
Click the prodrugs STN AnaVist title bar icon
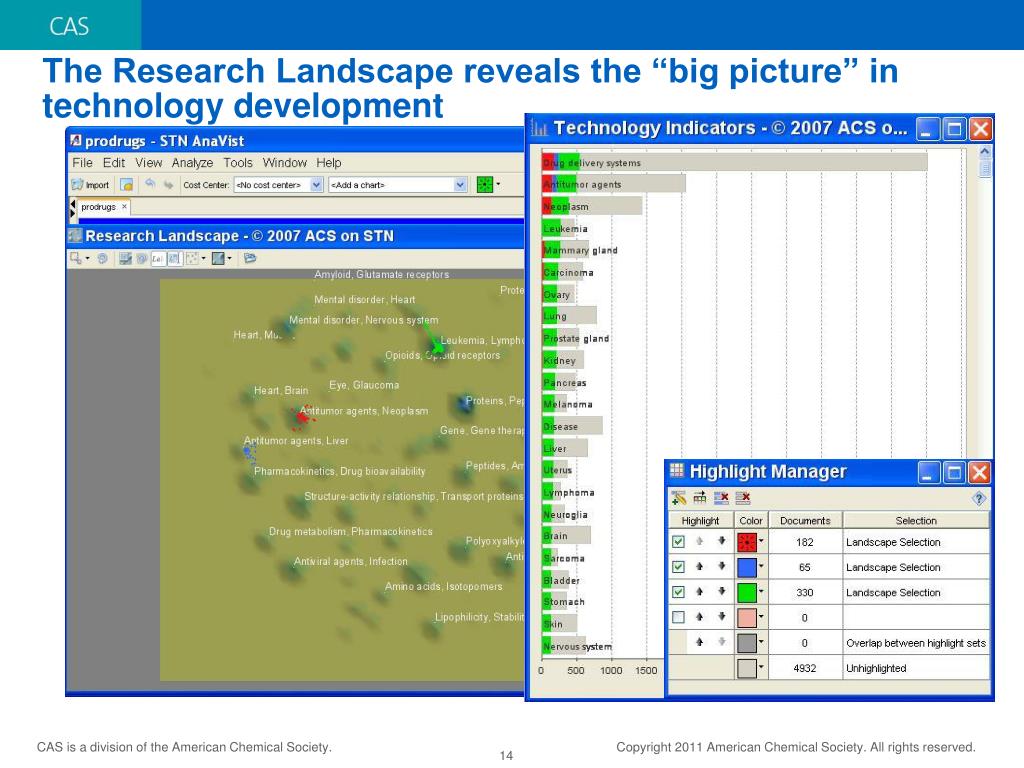(x=76, y=140)
